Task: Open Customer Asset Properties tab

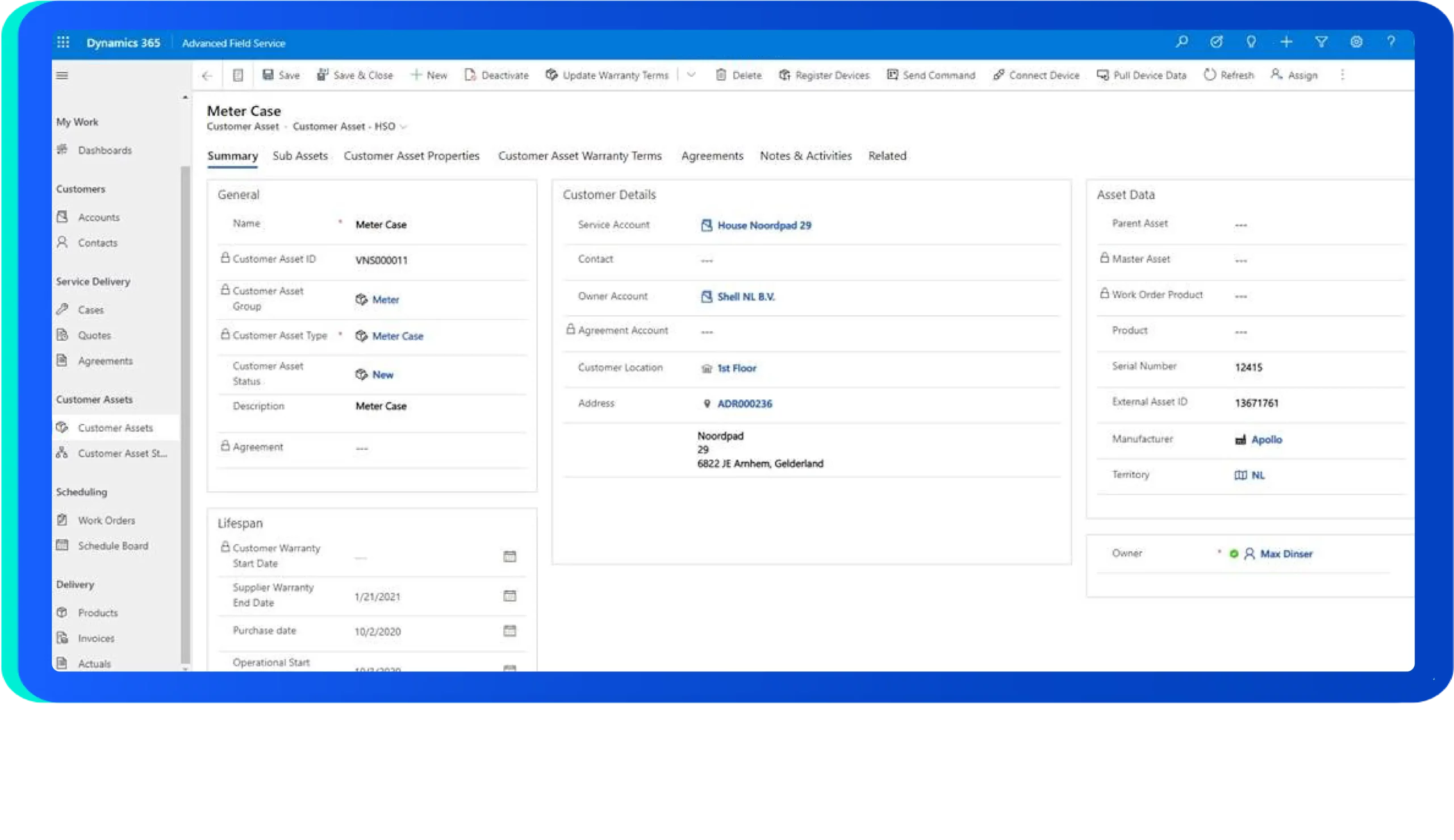Action: tap(411, 156)
